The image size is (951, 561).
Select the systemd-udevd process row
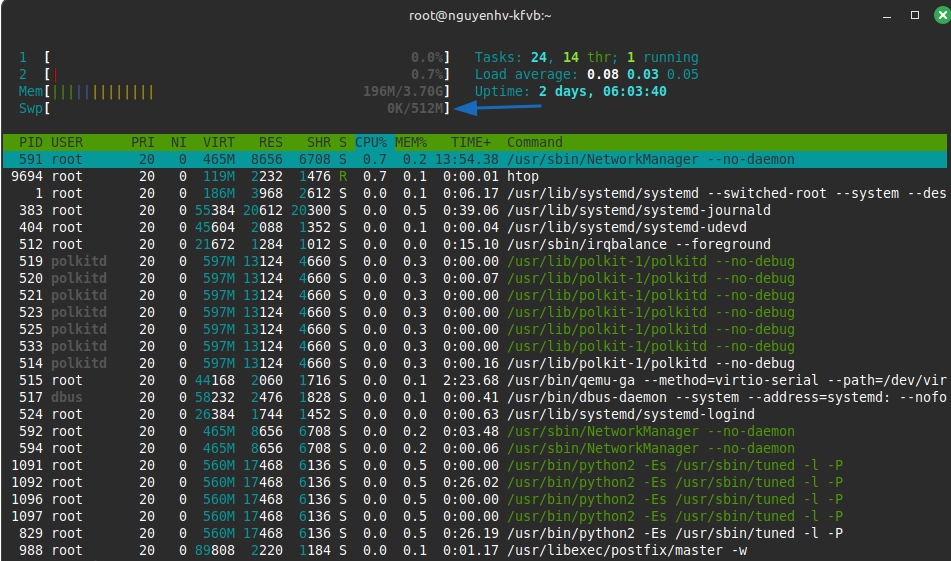point(474,227)
